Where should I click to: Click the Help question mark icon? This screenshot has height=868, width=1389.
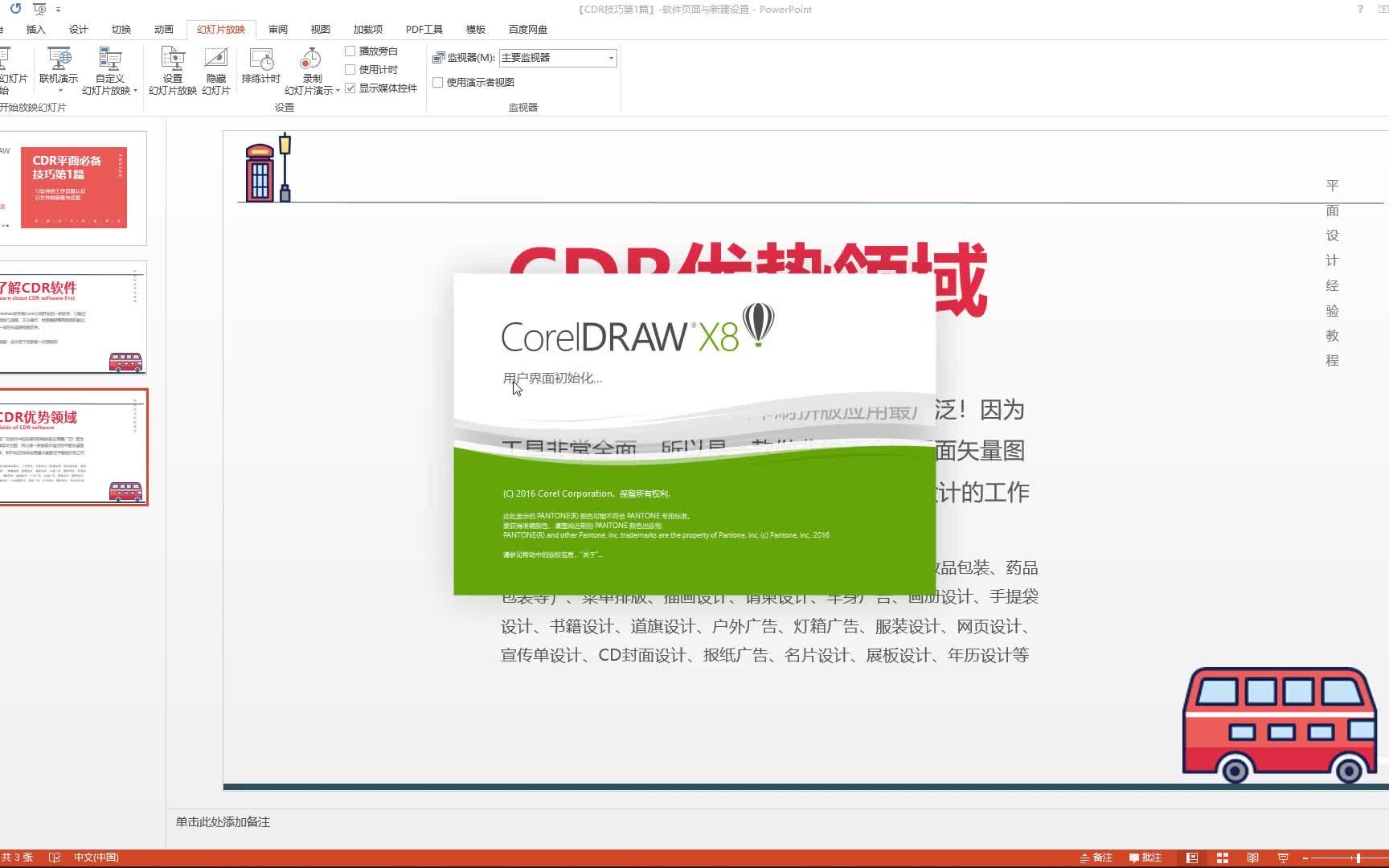click(1360, 10)
